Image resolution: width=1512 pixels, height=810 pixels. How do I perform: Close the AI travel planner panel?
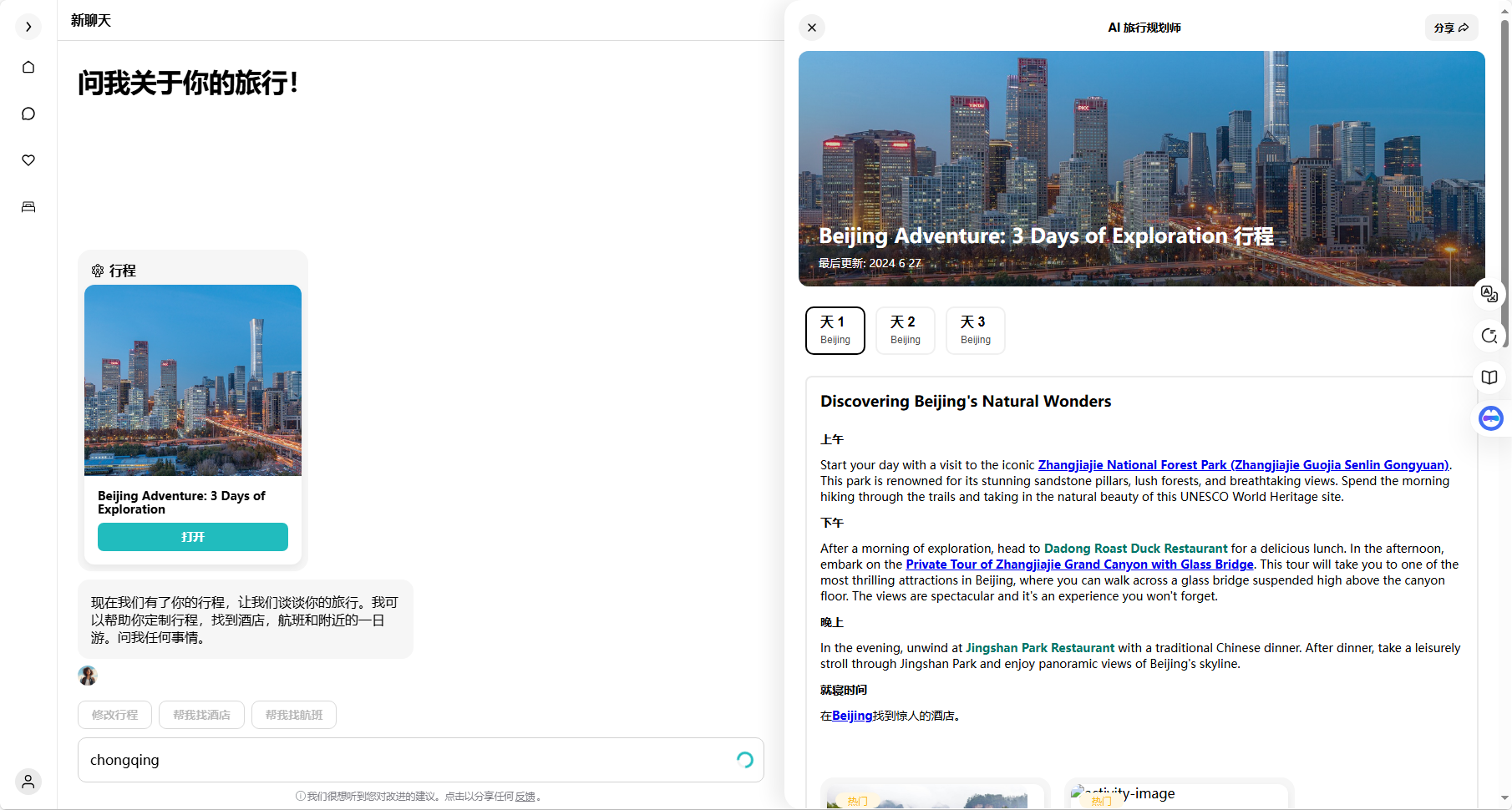click(812, 28)
